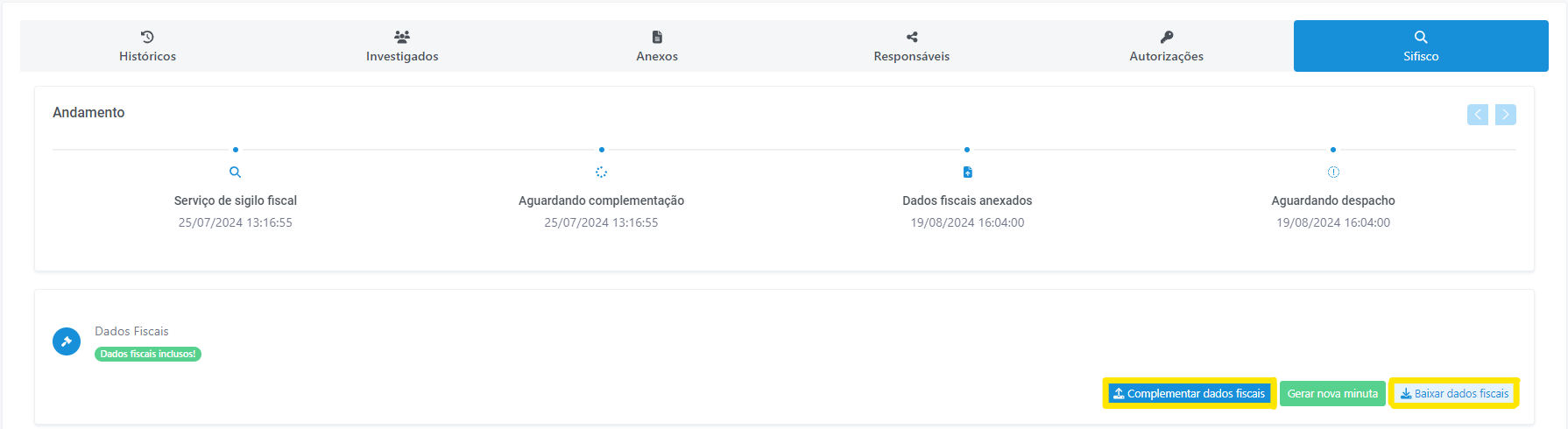Open the Históricos tab
1568x429 pixels.
147,46
